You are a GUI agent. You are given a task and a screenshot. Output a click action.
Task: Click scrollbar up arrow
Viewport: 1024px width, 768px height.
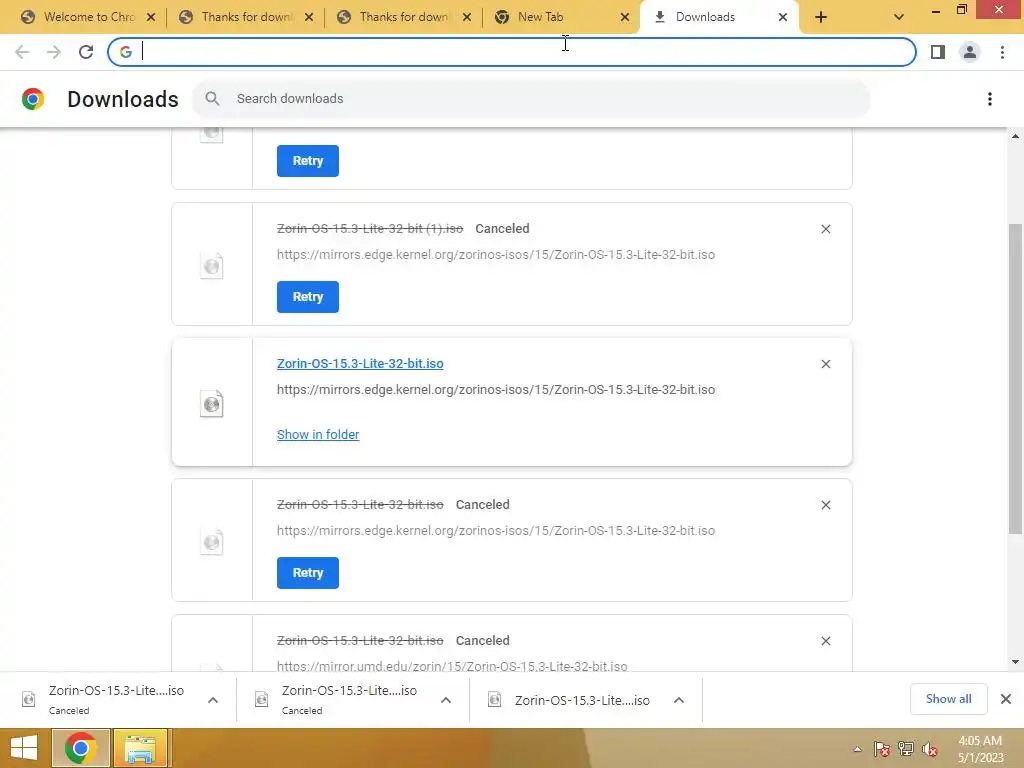click(1015, 136)
